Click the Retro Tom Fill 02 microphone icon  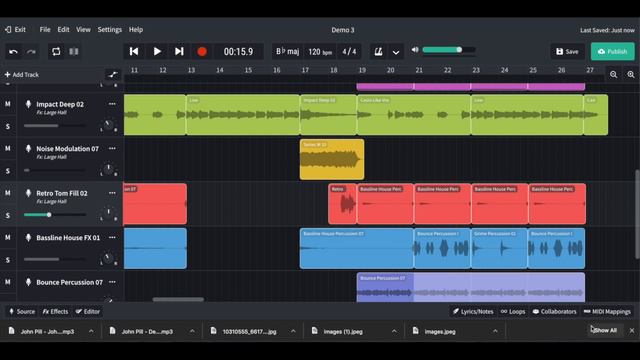pyautogui.click(x=28, y=193)
